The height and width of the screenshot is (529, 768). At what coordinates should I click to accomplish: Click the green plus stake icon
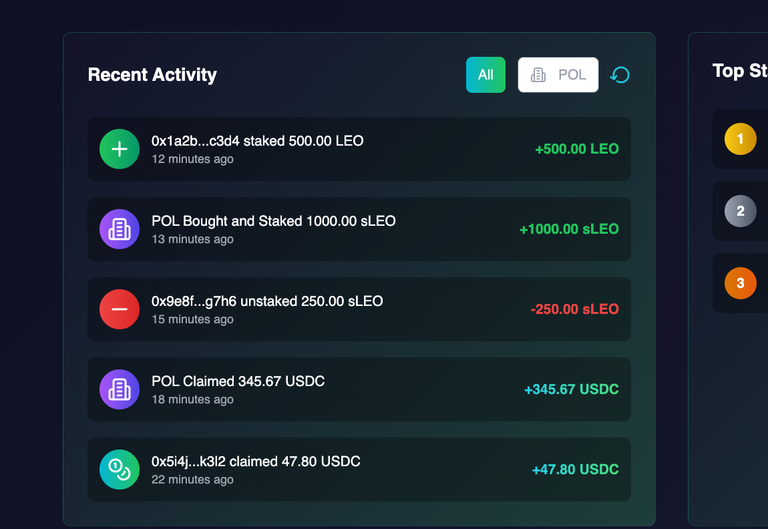pyautogui.click(x=120, y=149)
